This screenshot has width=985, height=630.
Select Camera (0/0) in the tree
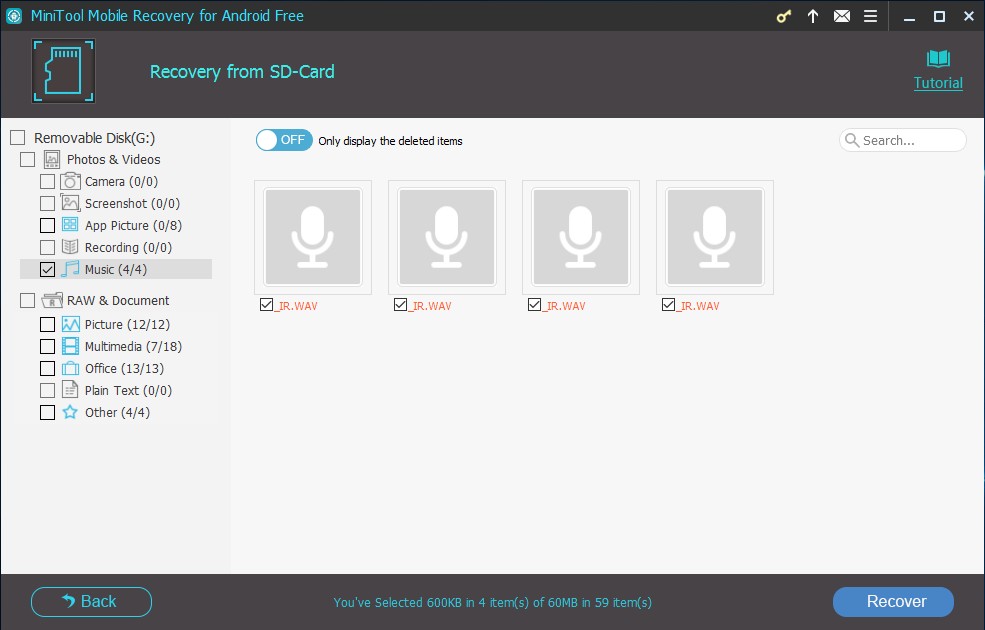tap(121, 182)
